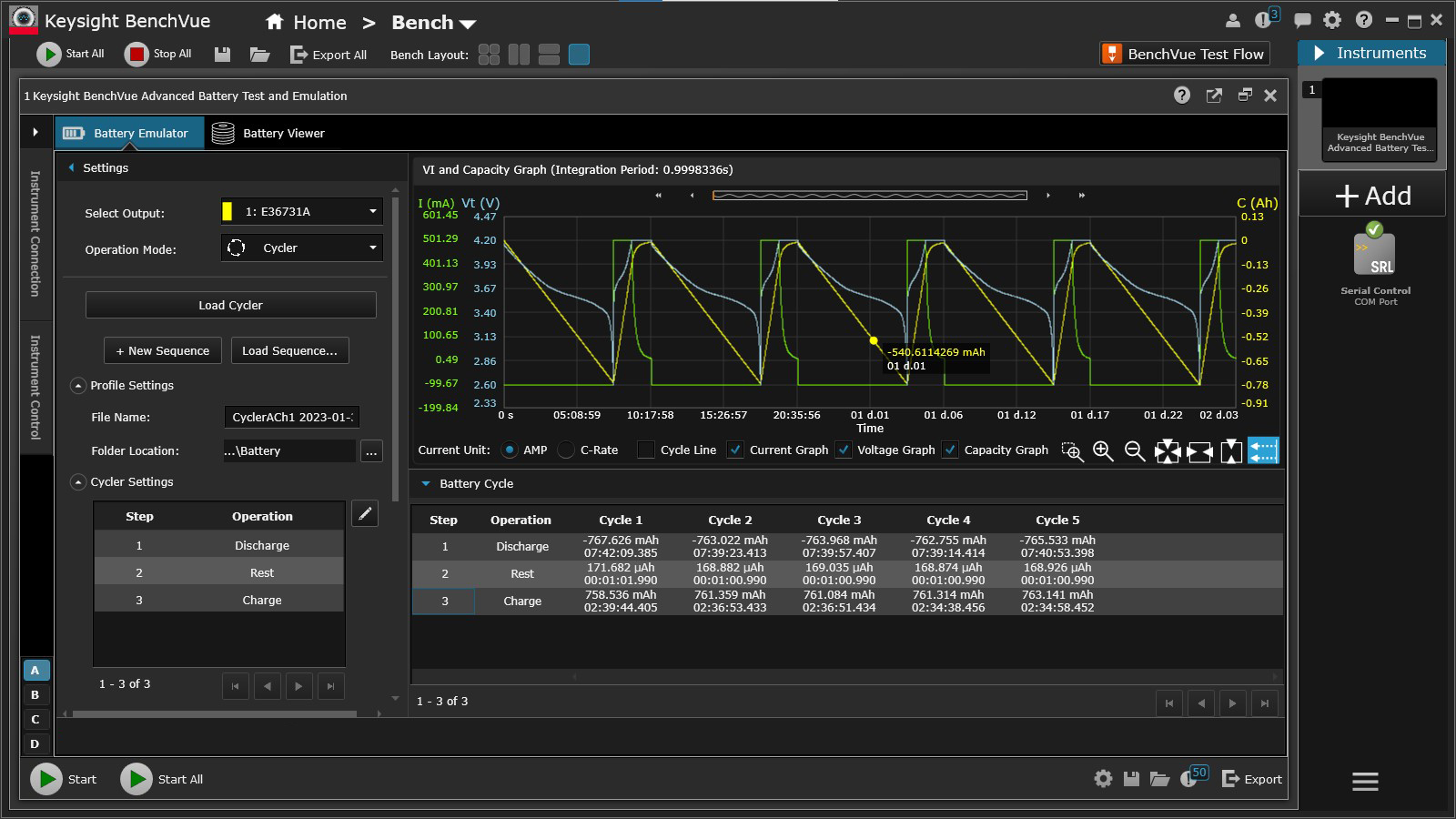The width and height of the screenshot is (1456, 819).
Task: Open the Select Output dropdown
Action: point(301,211)
